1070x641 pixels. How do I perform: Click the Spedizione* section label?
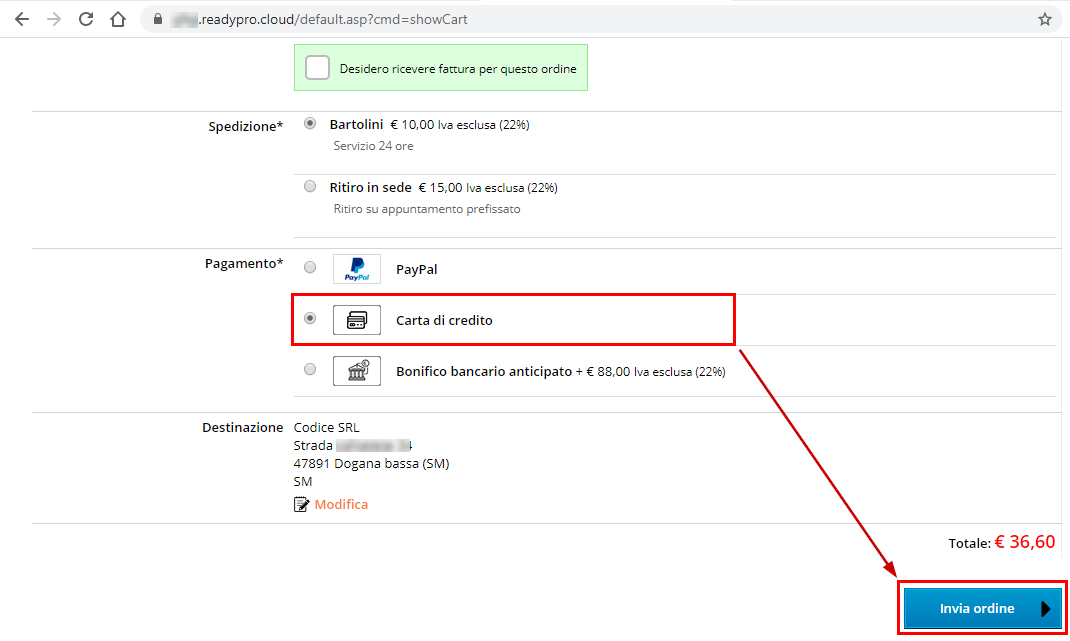click(x=246, y=126)
